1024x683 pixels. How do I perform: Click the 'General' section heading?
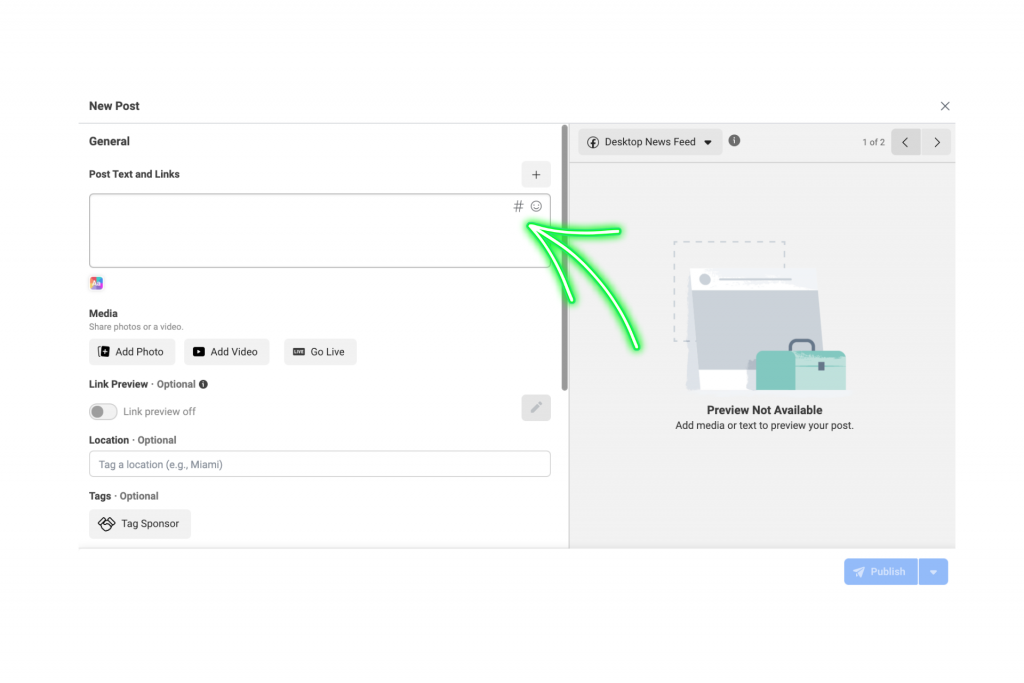click(109, 141)
